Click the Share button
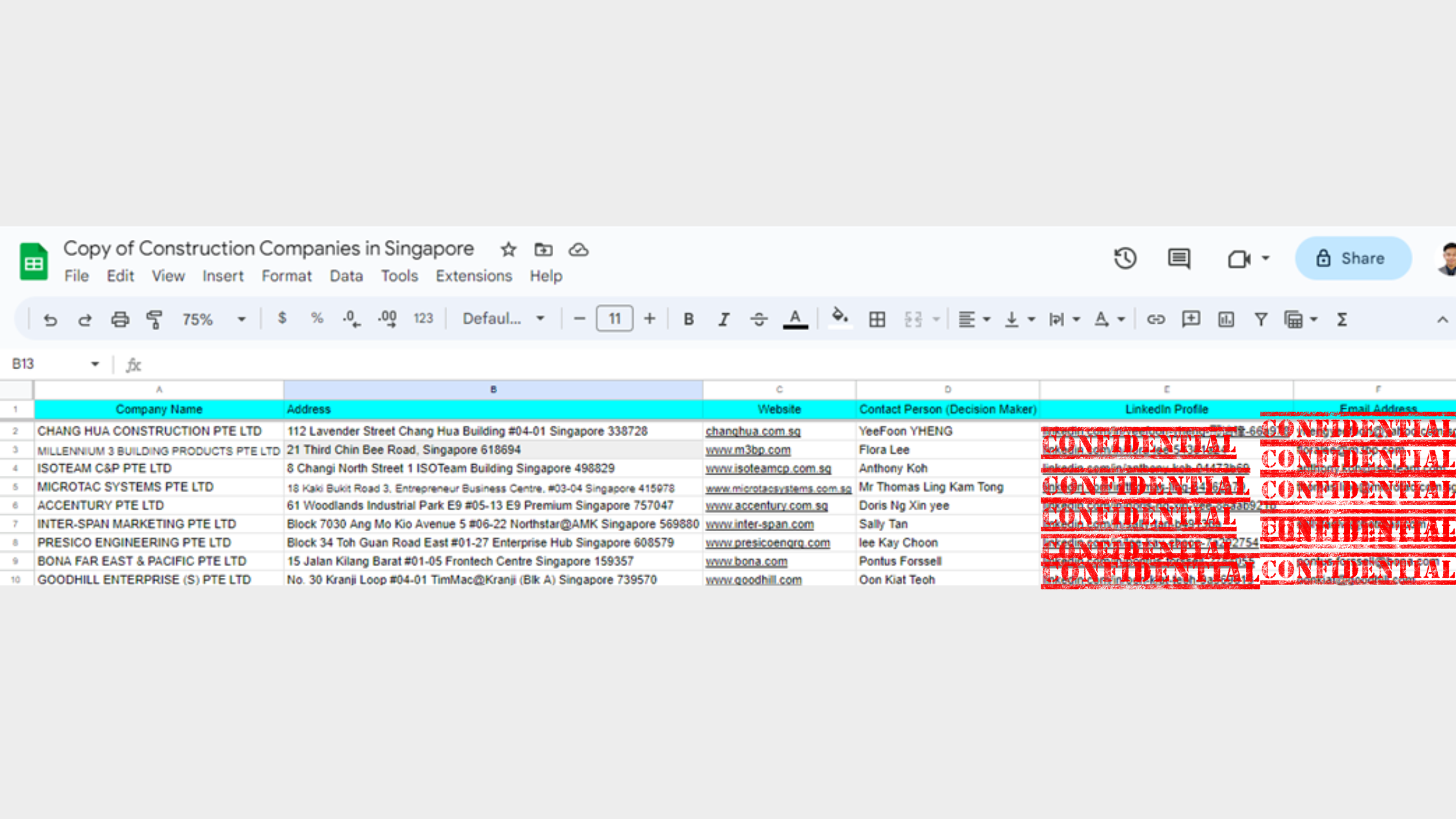Screen dimensions: 1456x819 1353,258
